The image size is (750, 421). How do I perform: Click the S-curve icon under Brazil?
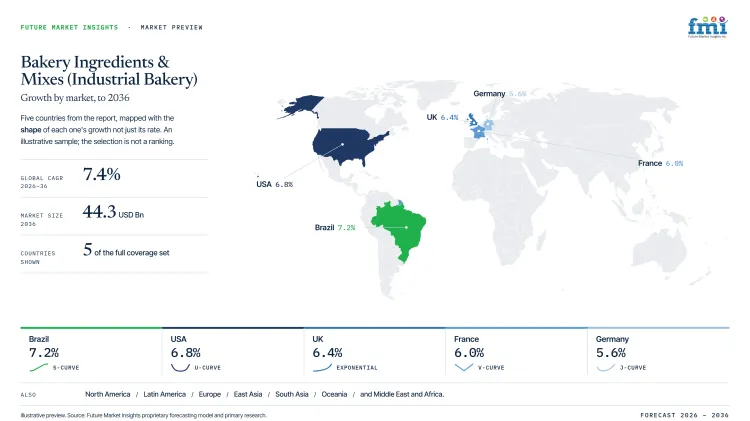coord(38,367)
